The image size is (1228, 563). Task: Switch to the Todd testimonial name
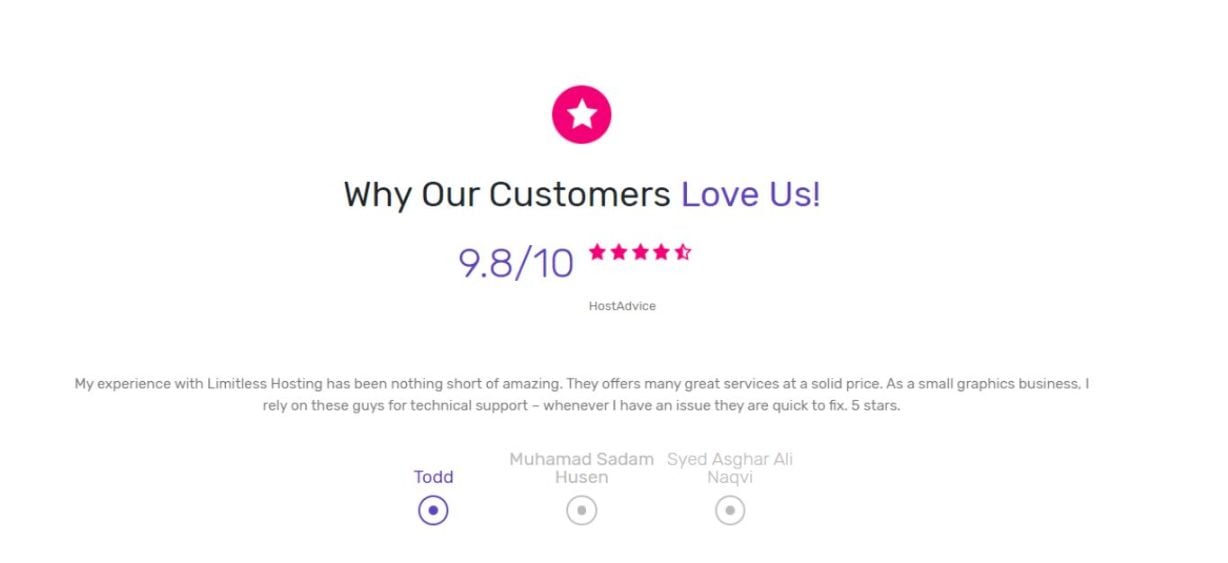coord(433,477)
